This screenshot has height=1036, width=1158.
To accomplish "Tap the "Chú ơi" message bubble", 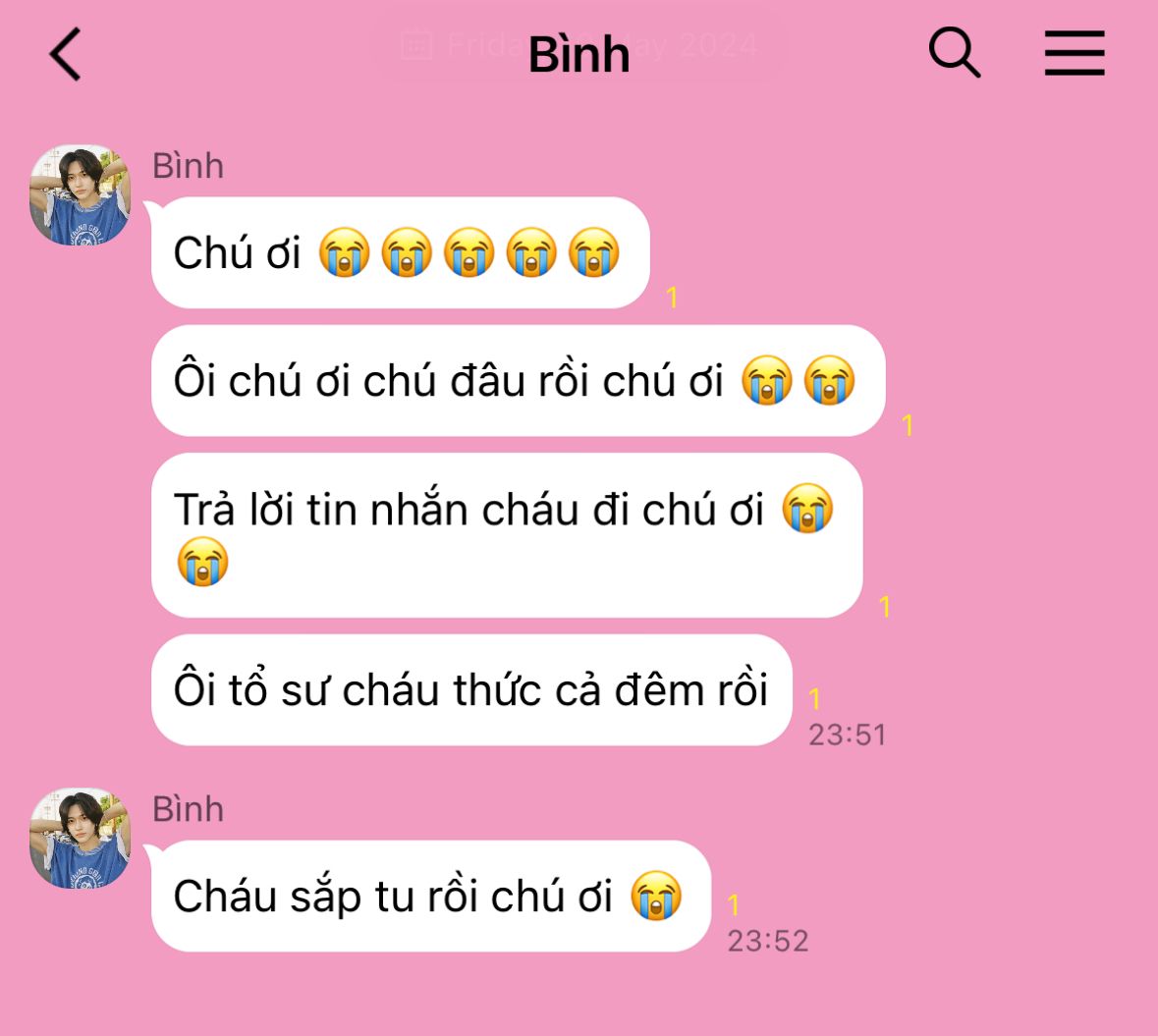I will pos(400,252).
